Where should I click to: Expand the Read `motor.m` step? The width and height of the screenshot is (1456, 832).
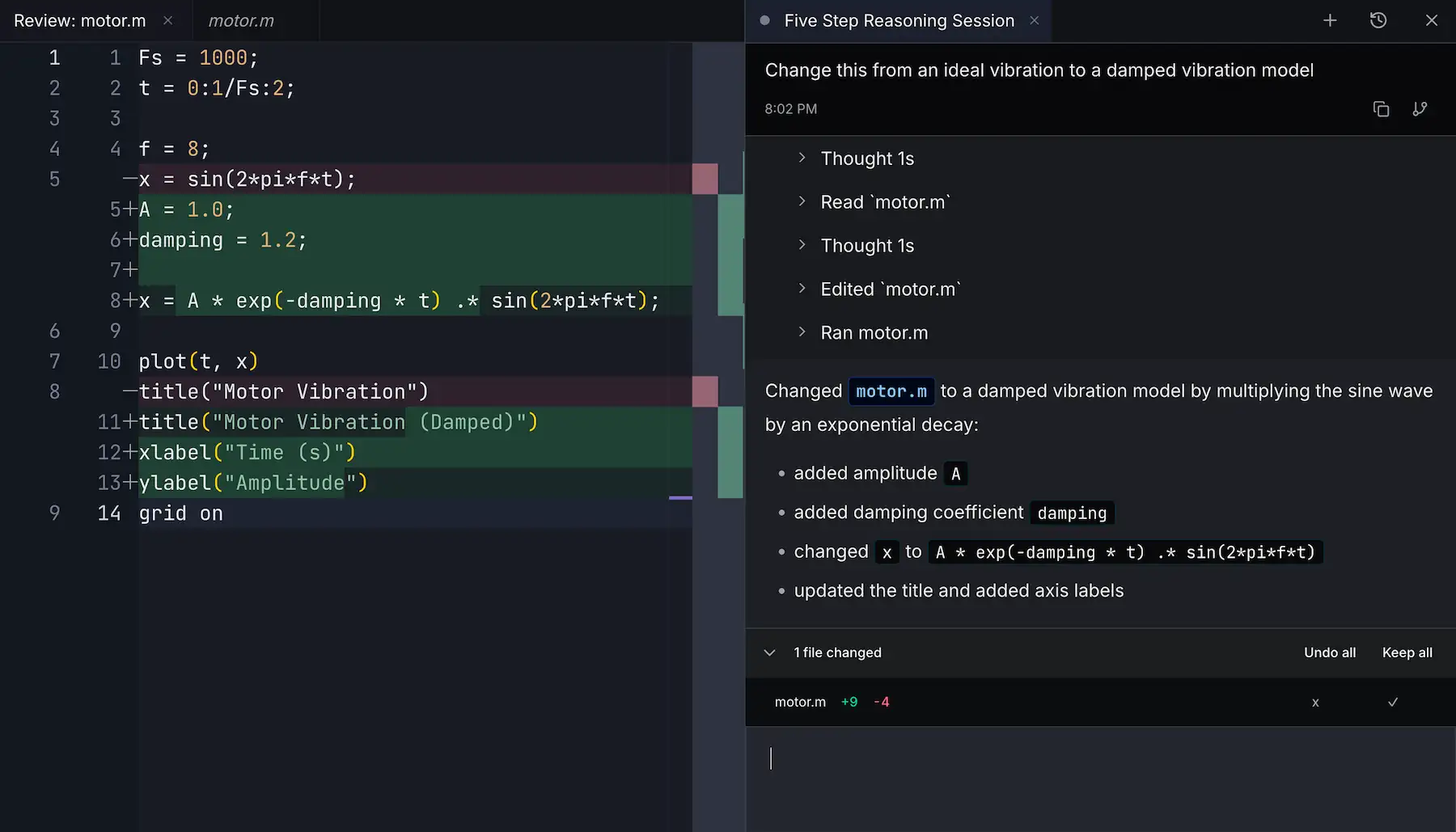pyautogui.click(x=874, y=202)
